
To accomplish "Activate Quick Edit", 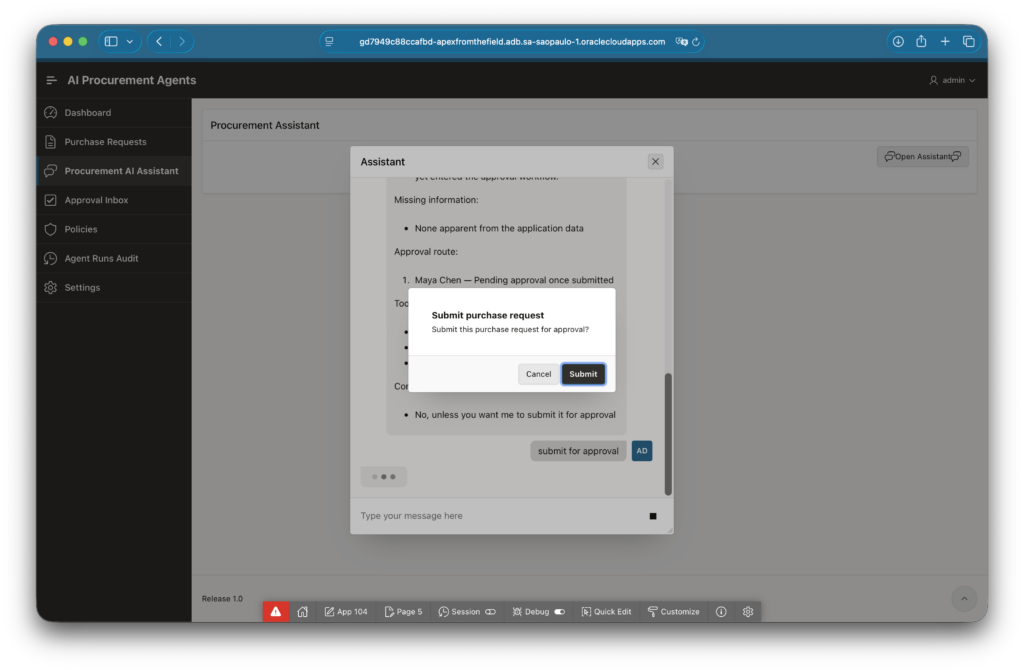I will click(606, 612).
